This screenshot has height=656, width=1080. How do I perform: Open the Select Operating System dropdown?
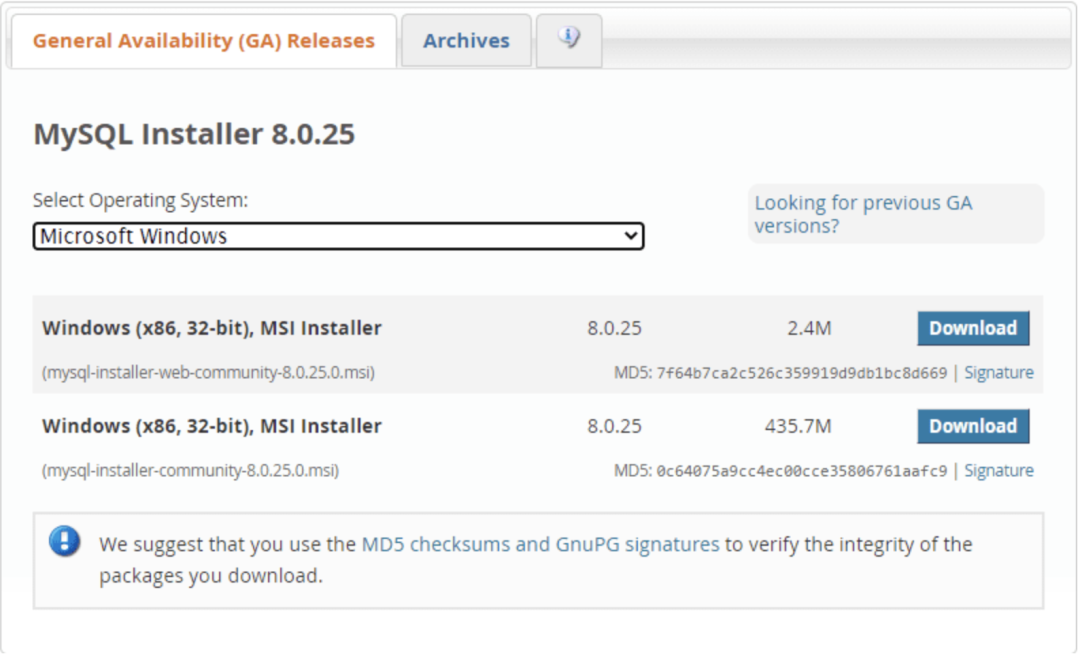pos(338,236)
